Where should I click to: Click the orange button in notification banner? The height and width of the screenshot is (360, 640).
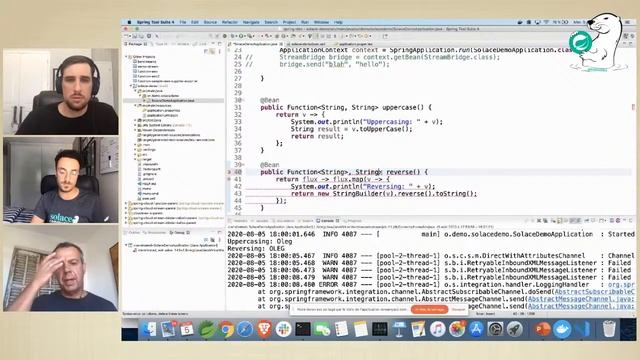(x=429, y=310)
